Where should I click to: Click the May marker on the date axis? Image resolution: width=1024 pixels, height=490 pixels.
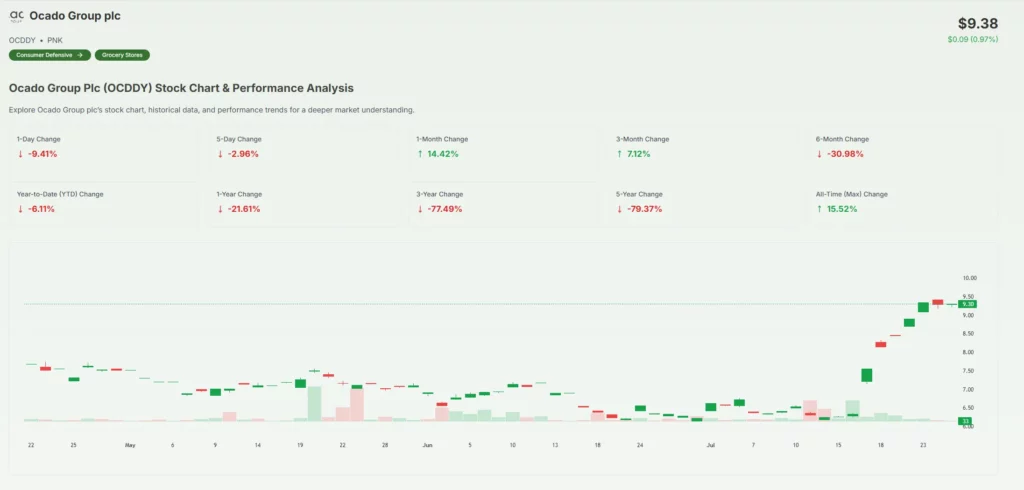[x=130, y=443]
